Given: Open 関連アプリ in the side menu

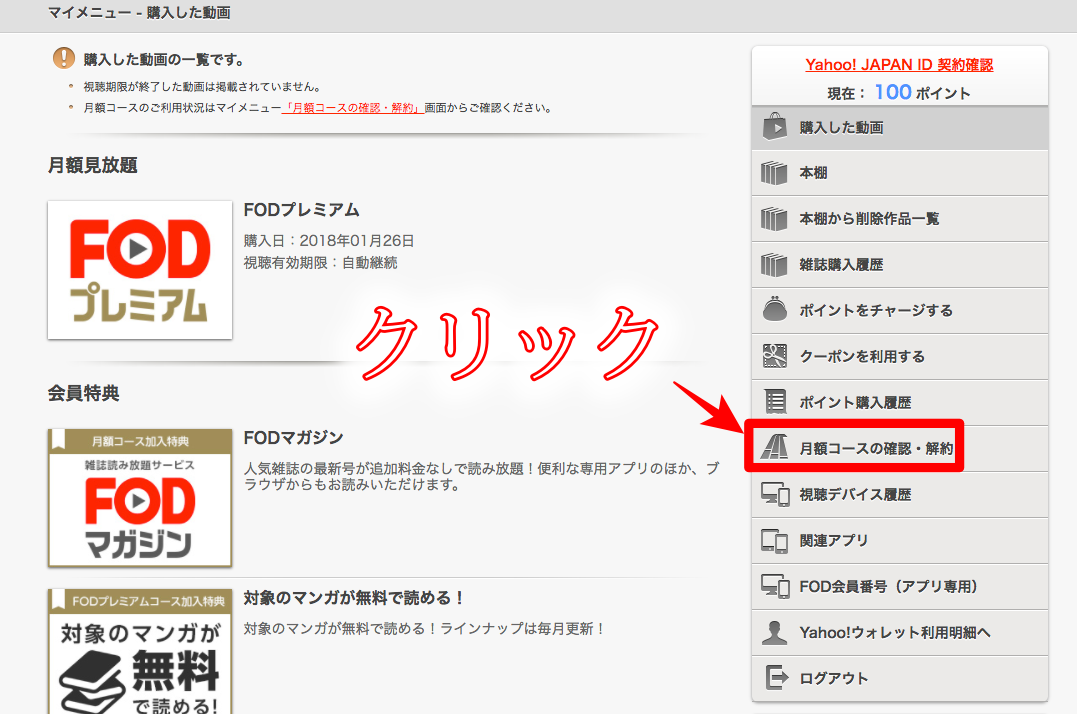Looking at the screenshot, I should (x=900, y=541).
